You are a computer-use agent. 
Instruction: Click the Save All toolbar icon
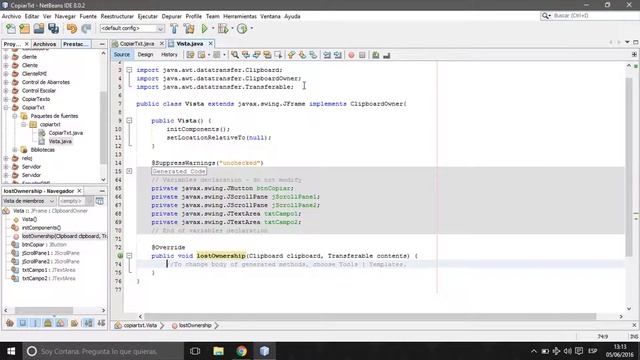coord(53,29)
